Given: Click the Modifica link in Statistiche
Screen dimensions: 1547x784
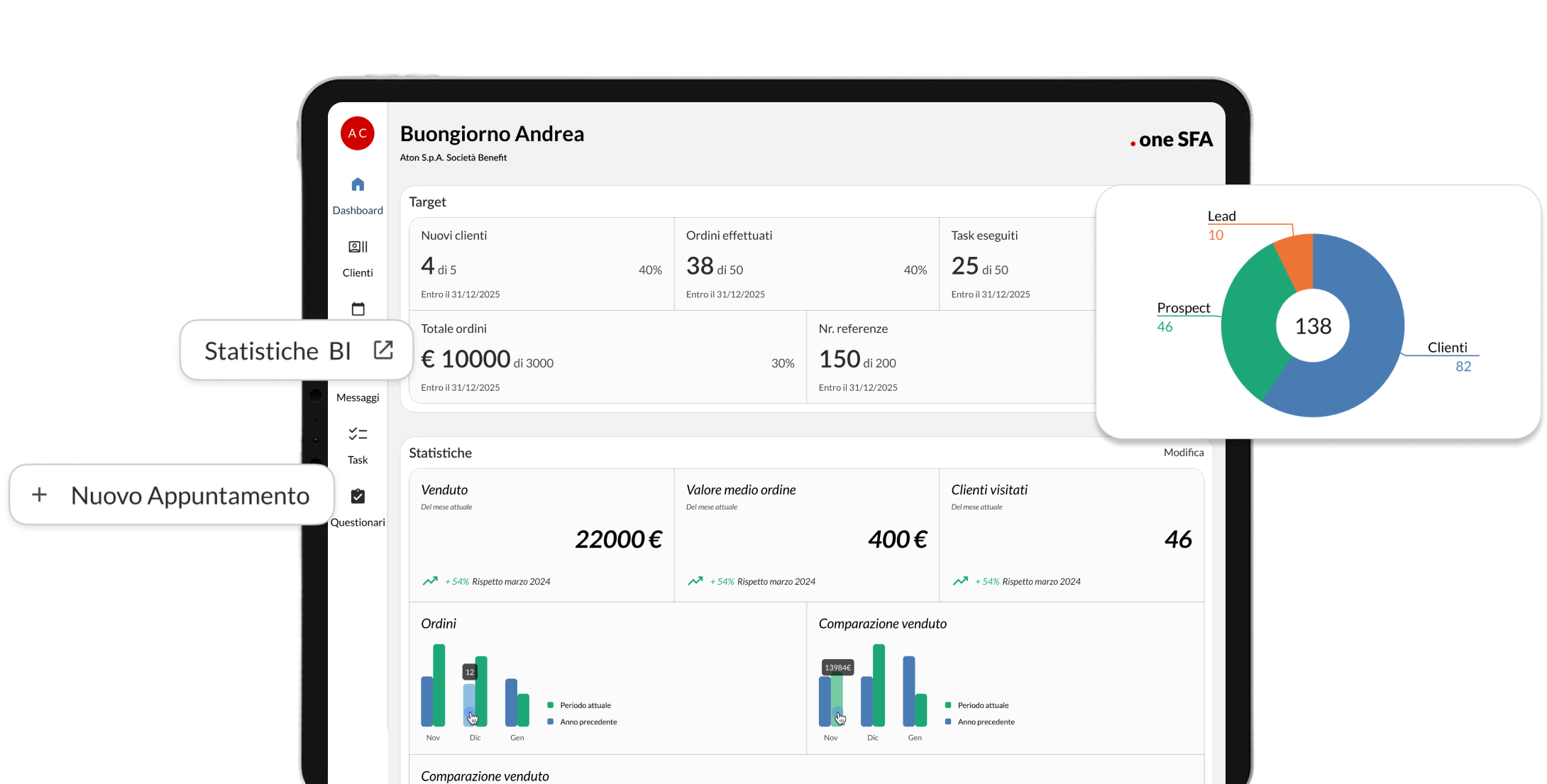Looking at the screenshot, I should [x=1184, y=452].
